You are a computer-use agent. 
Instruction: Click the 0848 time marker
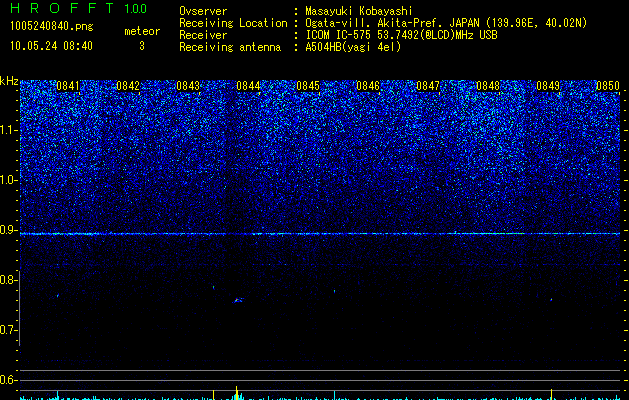pyautogui.click(x=488, y=86)
